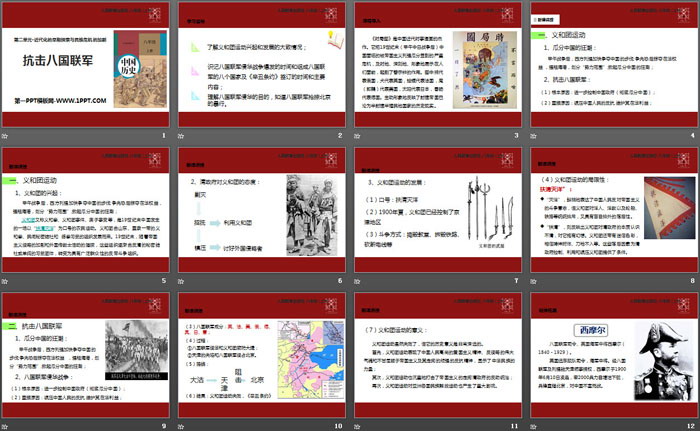700x431 pixels.
Task: Click animation star icon under slide 10
Action: point(181,427)
